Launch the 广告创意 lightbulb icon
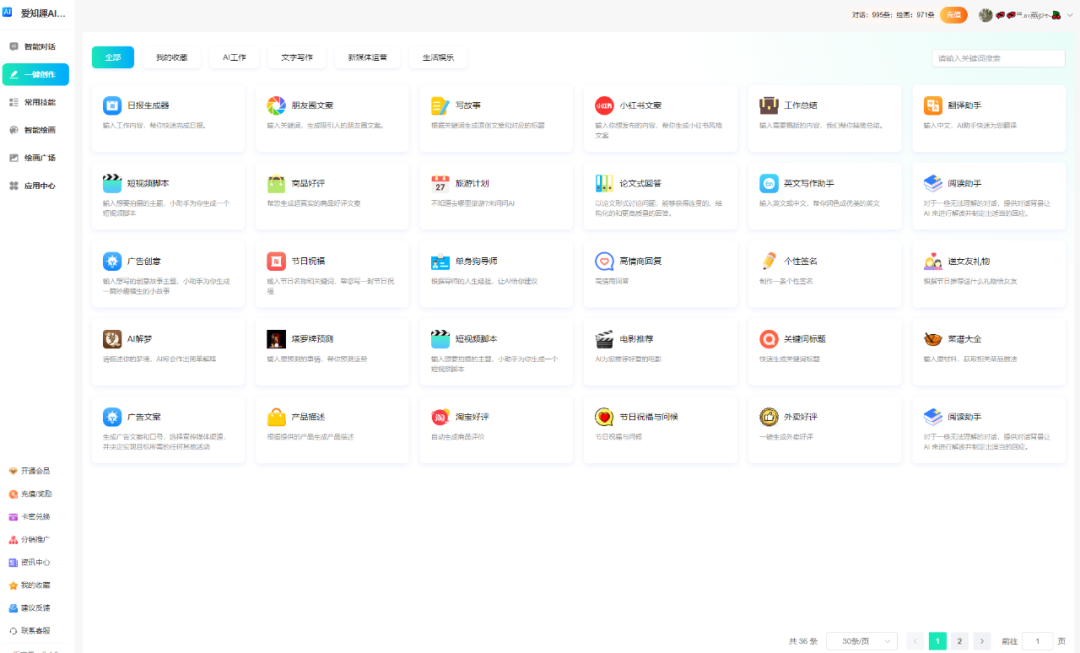This screenshot has height=653, width=1080. pos(112,261)
